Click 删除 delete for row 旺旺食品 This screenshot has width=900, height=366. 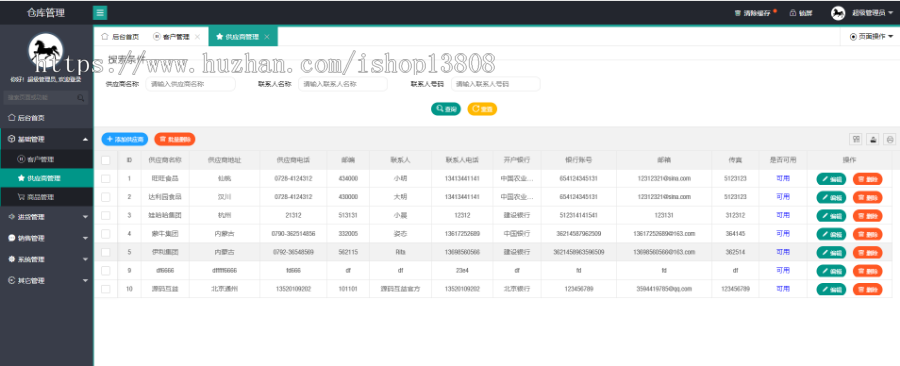(867, 179)
